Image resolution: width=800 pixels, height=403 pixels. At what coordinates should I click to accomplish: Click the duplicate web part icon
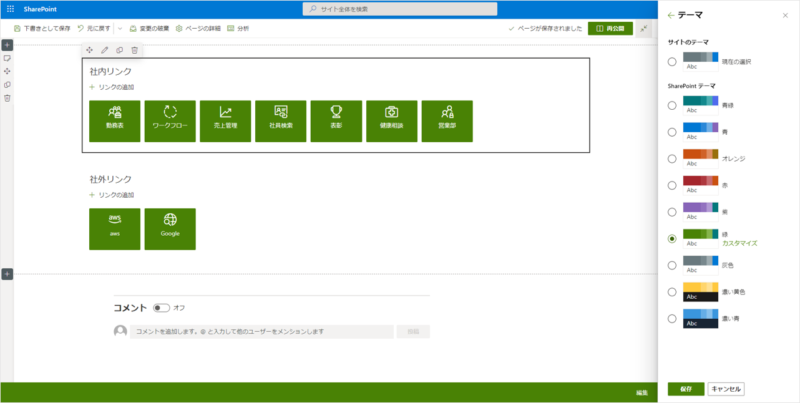[x=120, y=49]
